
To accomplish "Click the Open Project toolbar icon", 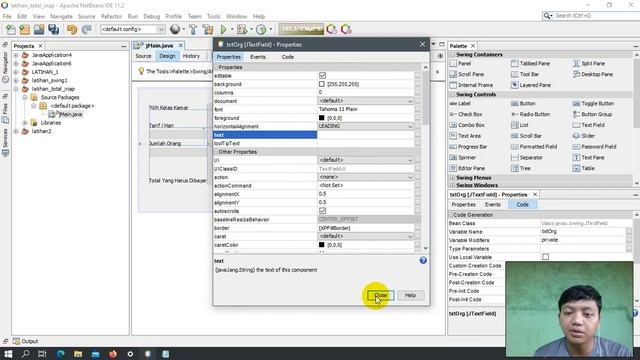I will pyautogui.click(x=39, y=29).
